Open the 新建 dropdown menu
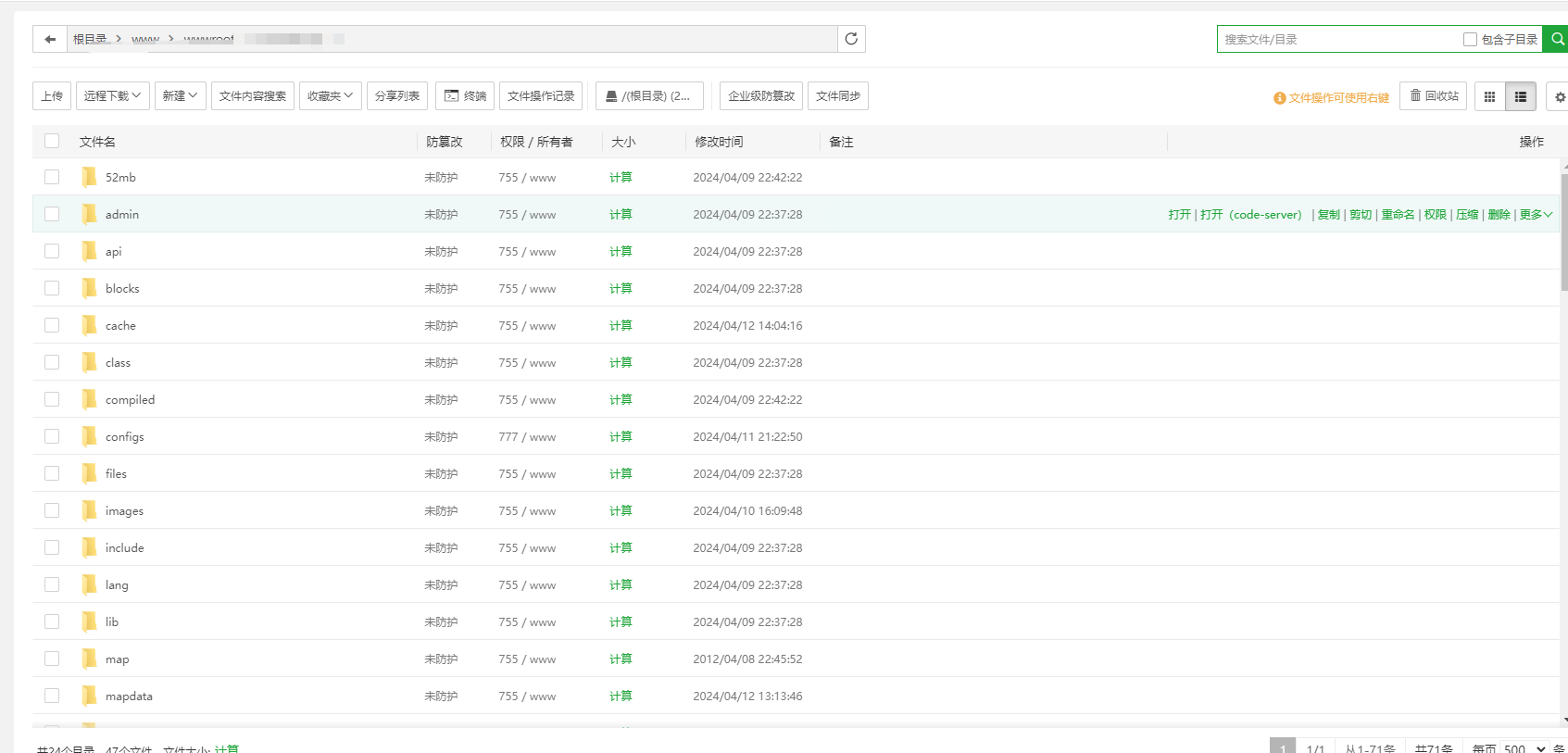The height and width of the screenshot is (753, 1568). click(180, 96)
